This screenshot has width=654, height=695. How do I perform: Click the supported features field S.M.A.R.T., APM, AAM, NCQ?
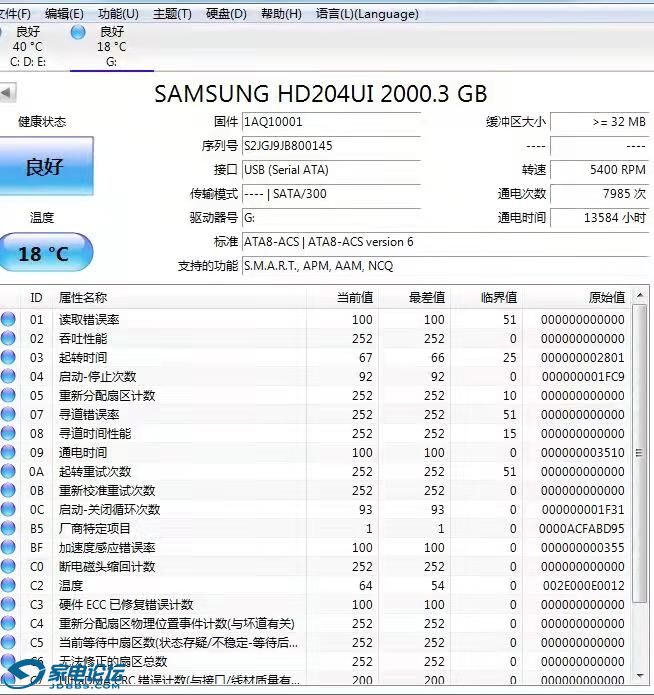tap(445, 266)
